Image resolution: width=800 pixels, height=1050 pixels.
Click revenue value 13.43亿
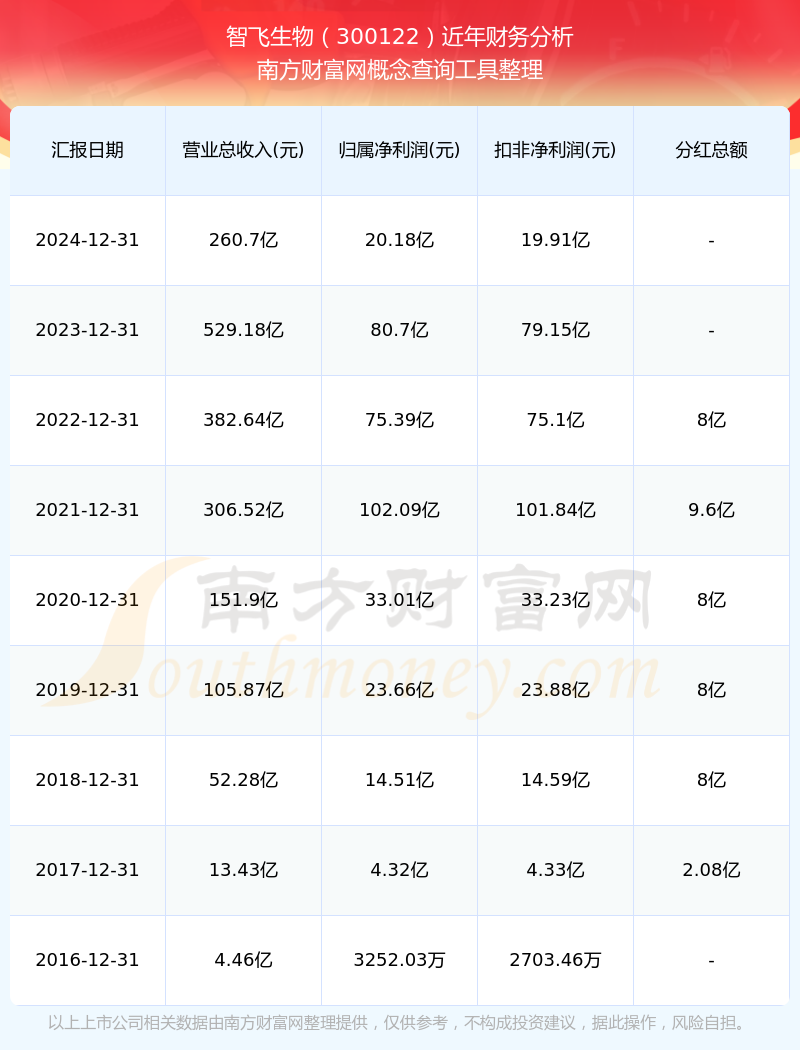click(x=244, y=870)
